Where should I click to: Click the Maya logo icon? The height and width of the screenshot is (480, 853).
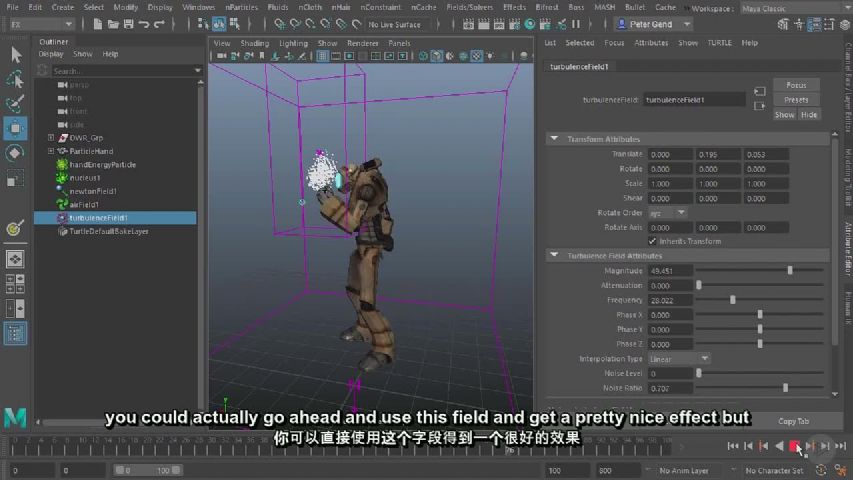coord(15,418)
